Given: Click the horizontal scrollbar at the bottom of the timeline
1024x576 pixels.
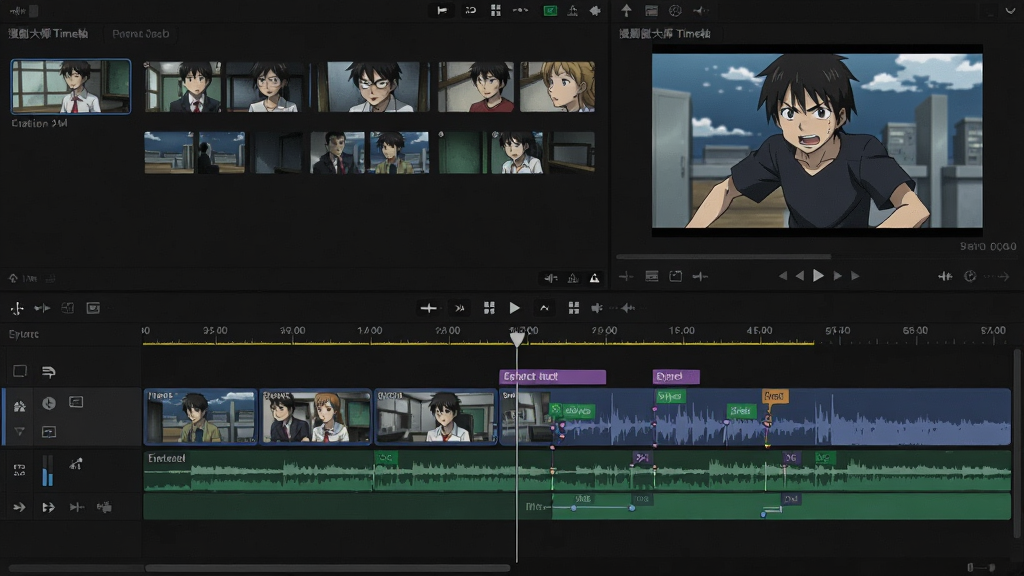Looking at the screenshot, I should [x=327, y=568].
